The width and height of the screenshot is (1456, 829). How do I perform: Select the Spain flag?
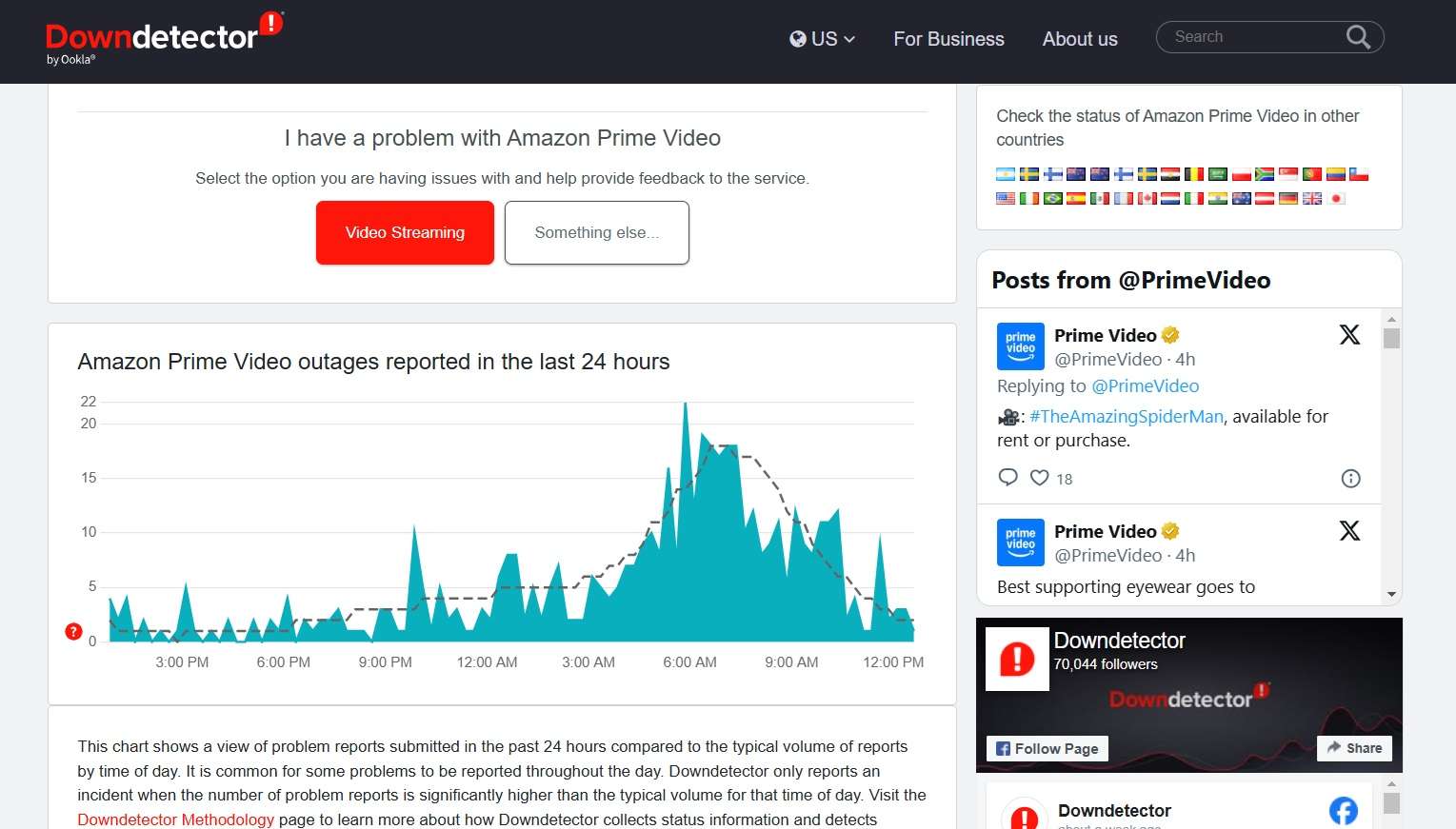[x=1076, y=198]
